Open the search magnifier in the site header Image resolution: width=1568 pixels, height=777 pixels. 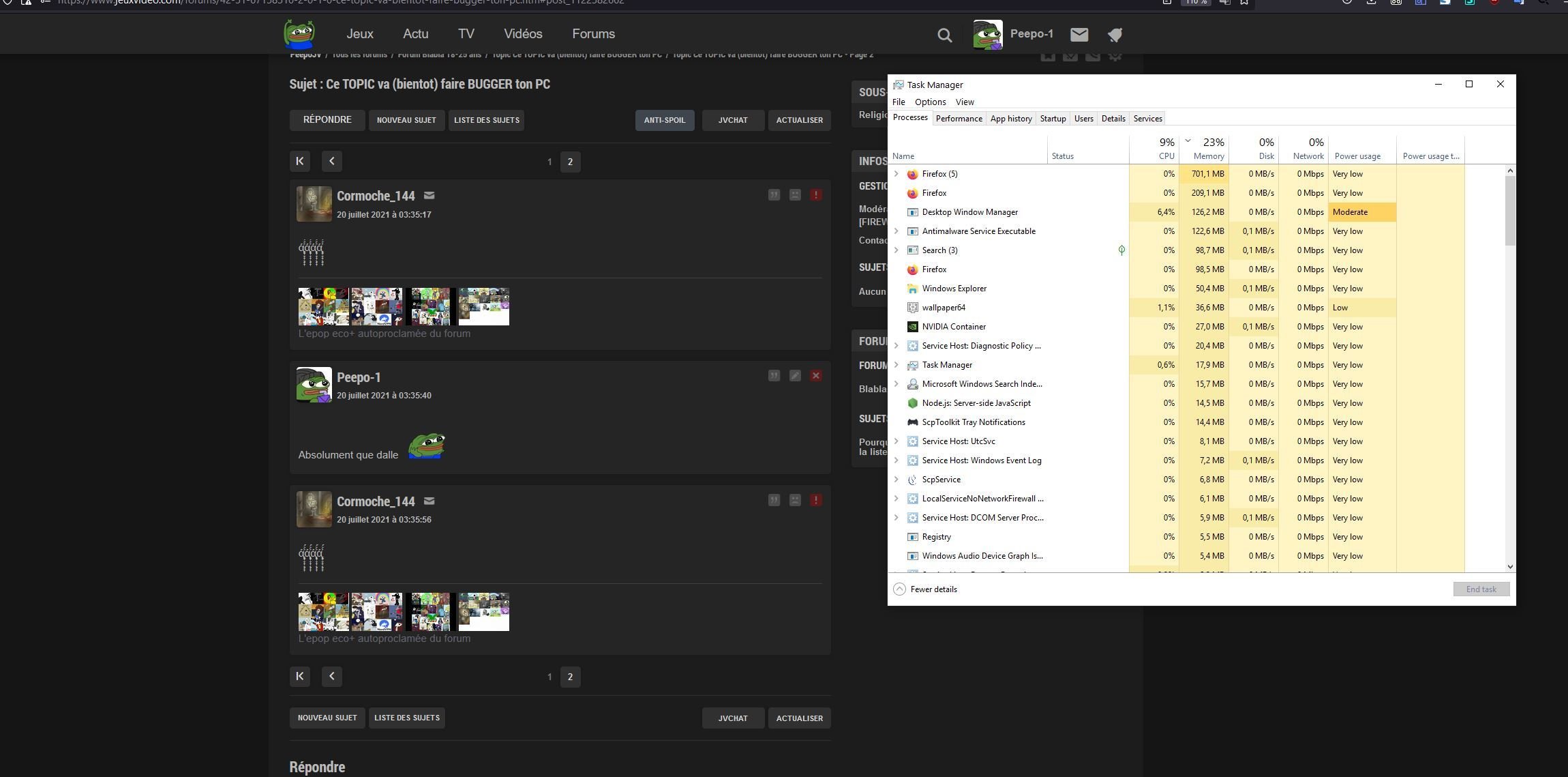click(x=944, y=35)
